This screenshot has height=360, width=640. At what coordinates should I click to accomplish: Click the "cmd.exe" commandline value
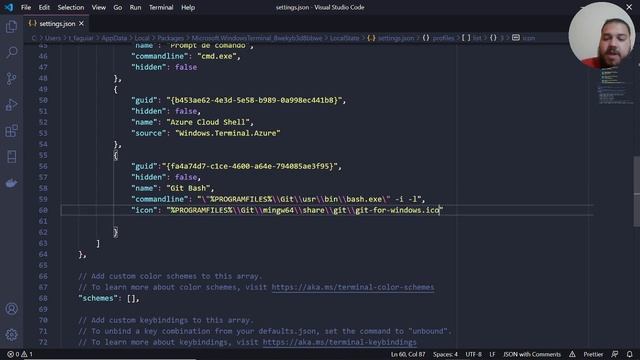pyautogui.click(x=217, y=56)
